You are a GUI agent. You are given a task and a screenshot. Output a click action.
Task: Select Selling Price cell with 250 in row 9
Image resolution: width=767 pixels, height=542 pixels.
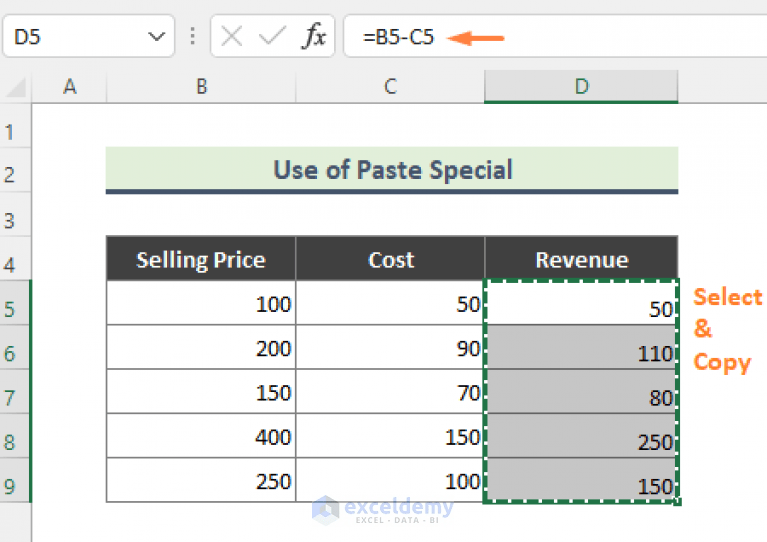[201, 480]
